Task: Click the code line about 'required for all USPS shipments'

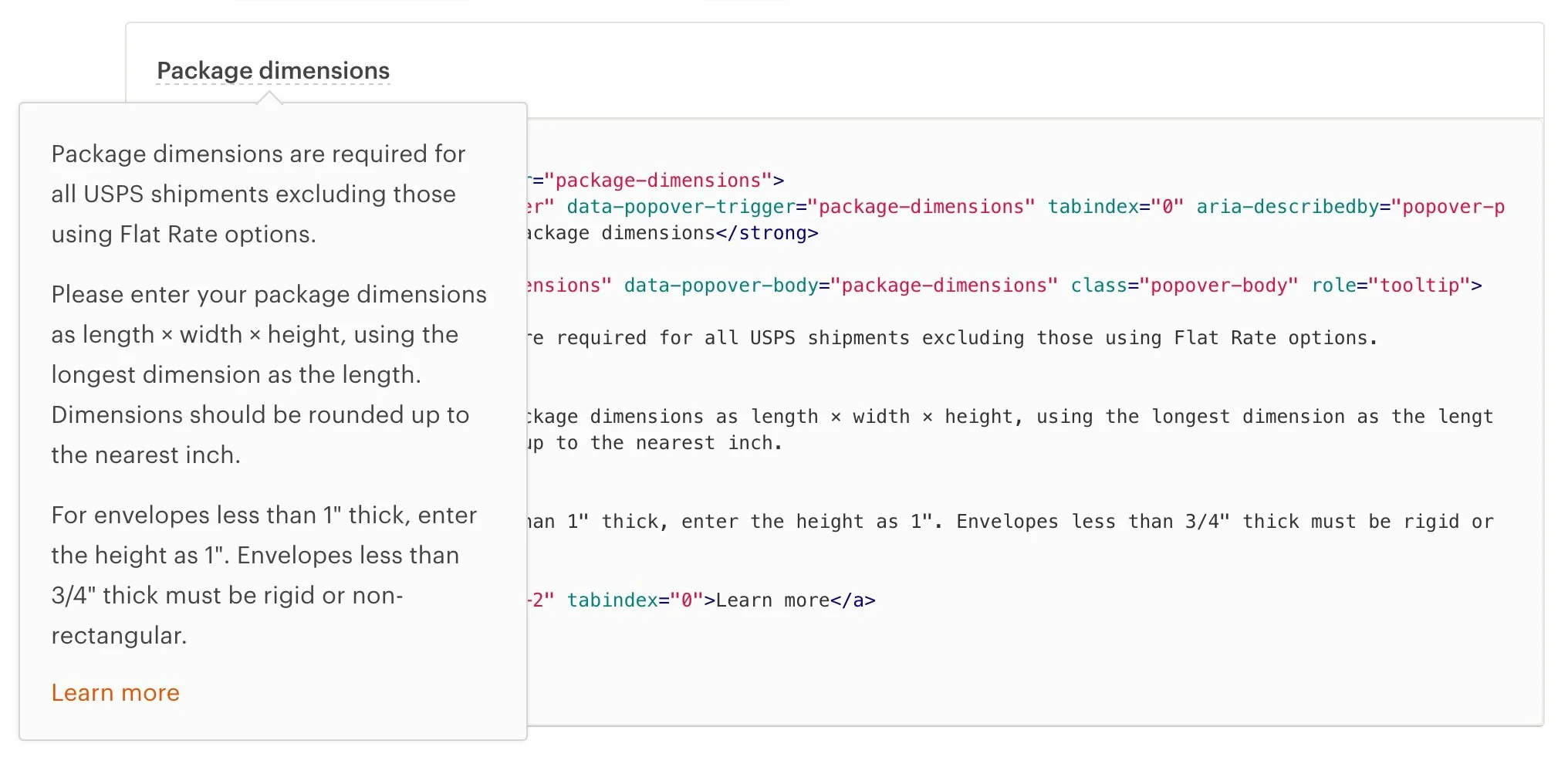Action: coord(953,337)
